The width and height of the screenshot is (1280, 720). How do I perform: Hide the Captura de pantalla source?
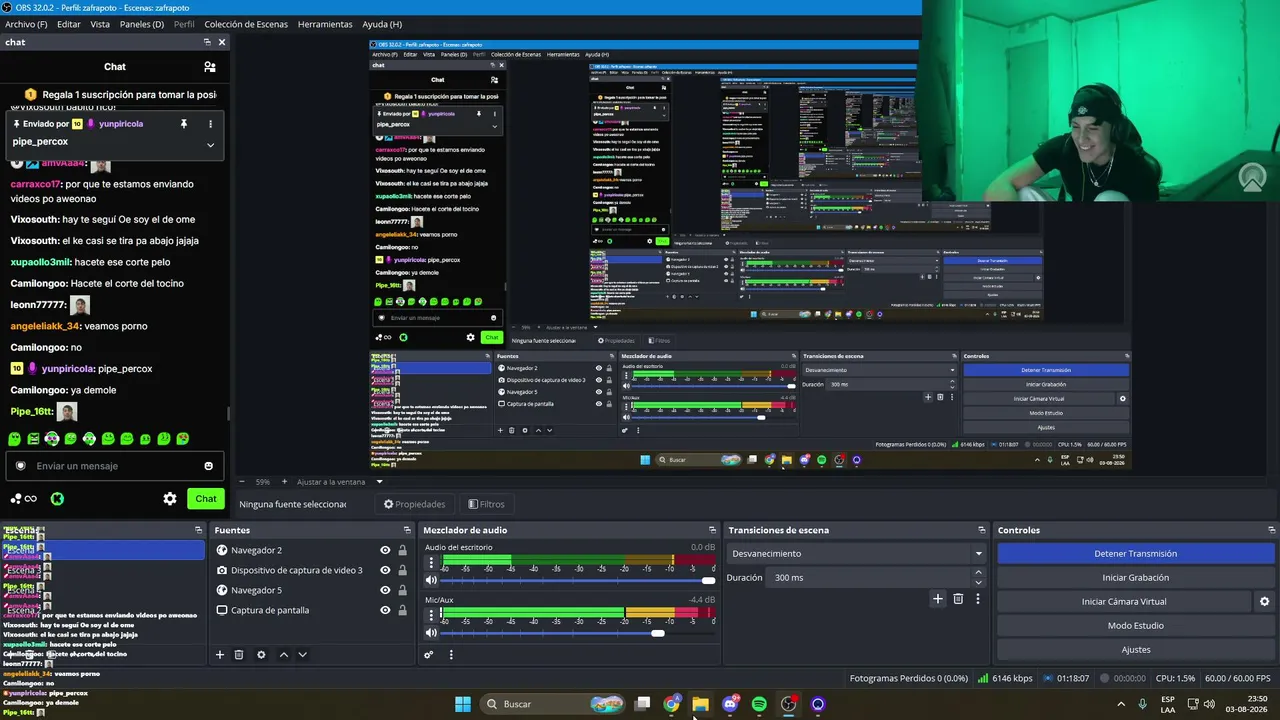[x=385, y=610]
